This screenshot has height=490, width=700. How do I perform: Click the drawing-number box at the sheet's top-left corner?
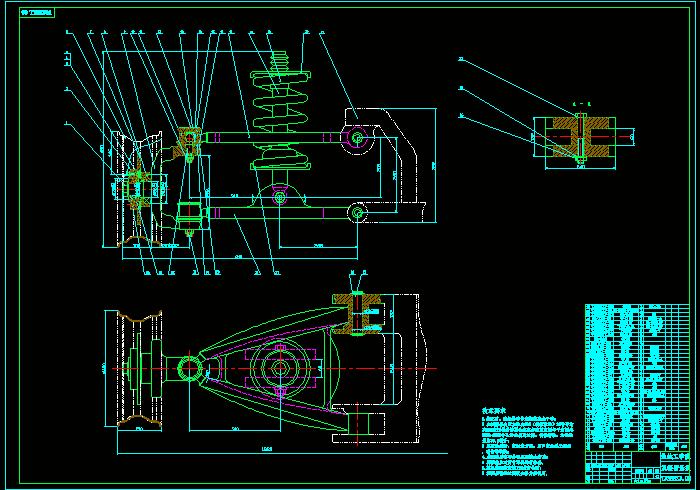click(37, 12)
